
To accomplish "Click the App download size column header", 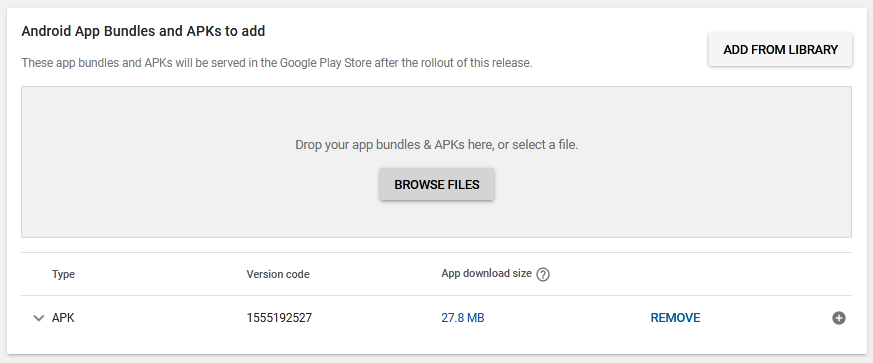I will pos(486,273).
